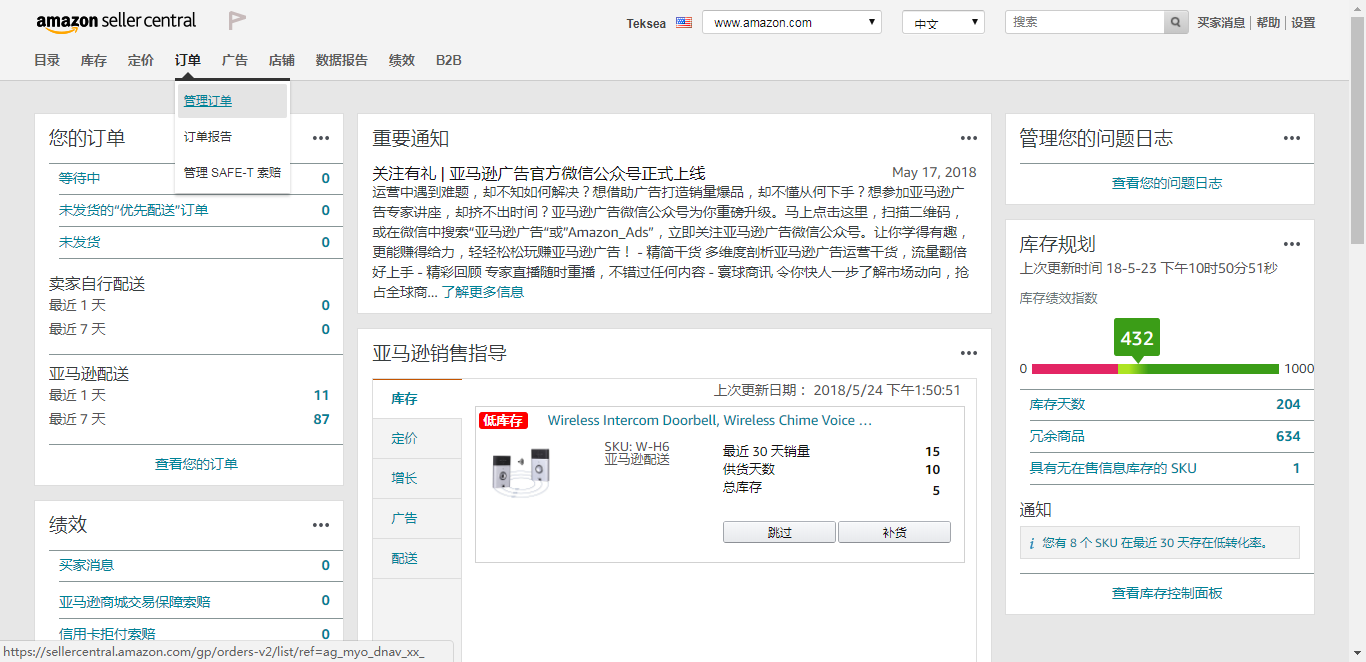Click the US flag icon next to Teksea
This screenshot has width=1366, height=662.
684,22
